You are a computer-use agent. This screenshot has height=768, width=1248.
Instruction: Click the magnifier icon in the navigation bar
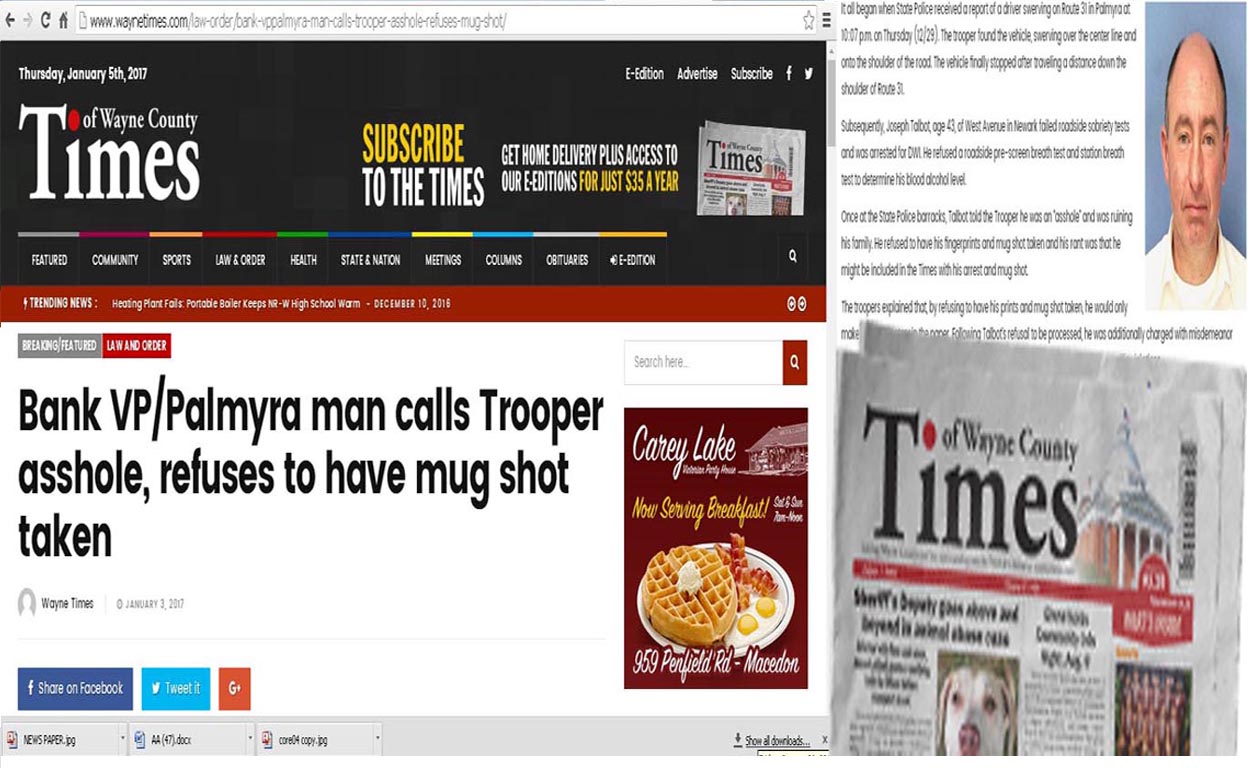pyautogui.click(x=792, y=257)
